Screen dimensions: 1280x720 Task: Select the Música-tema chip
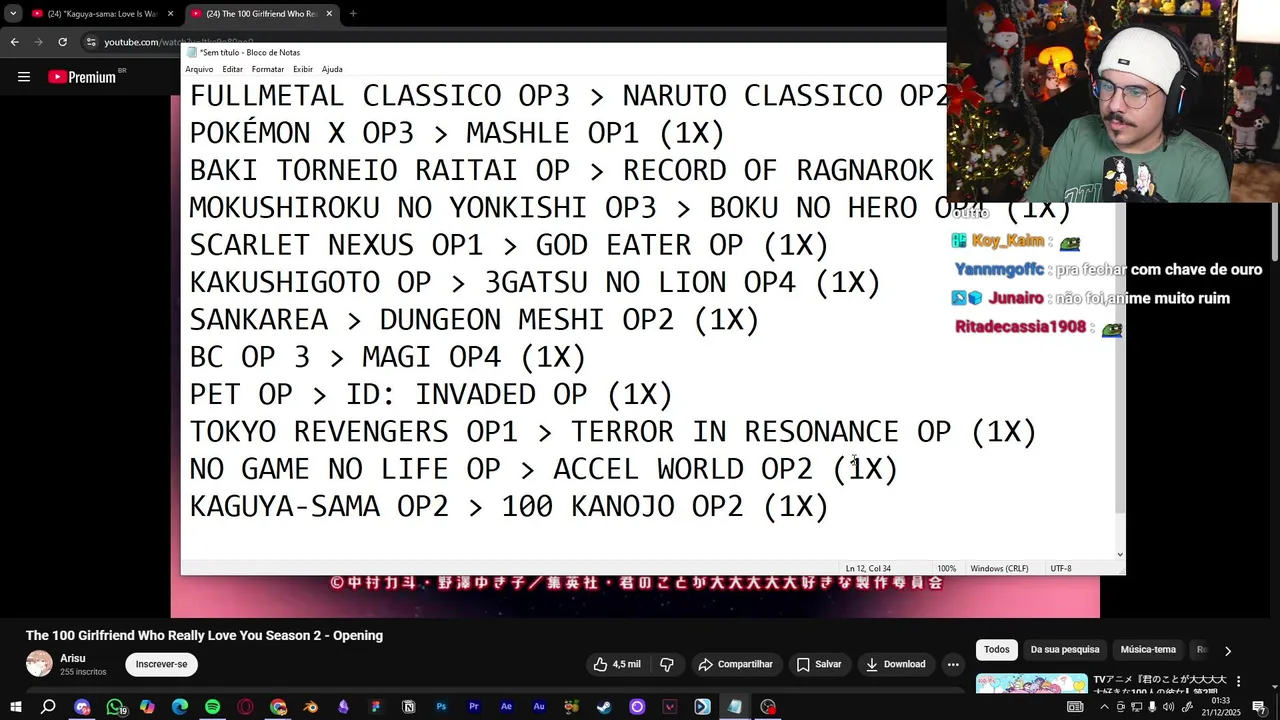click(1148, 650)
